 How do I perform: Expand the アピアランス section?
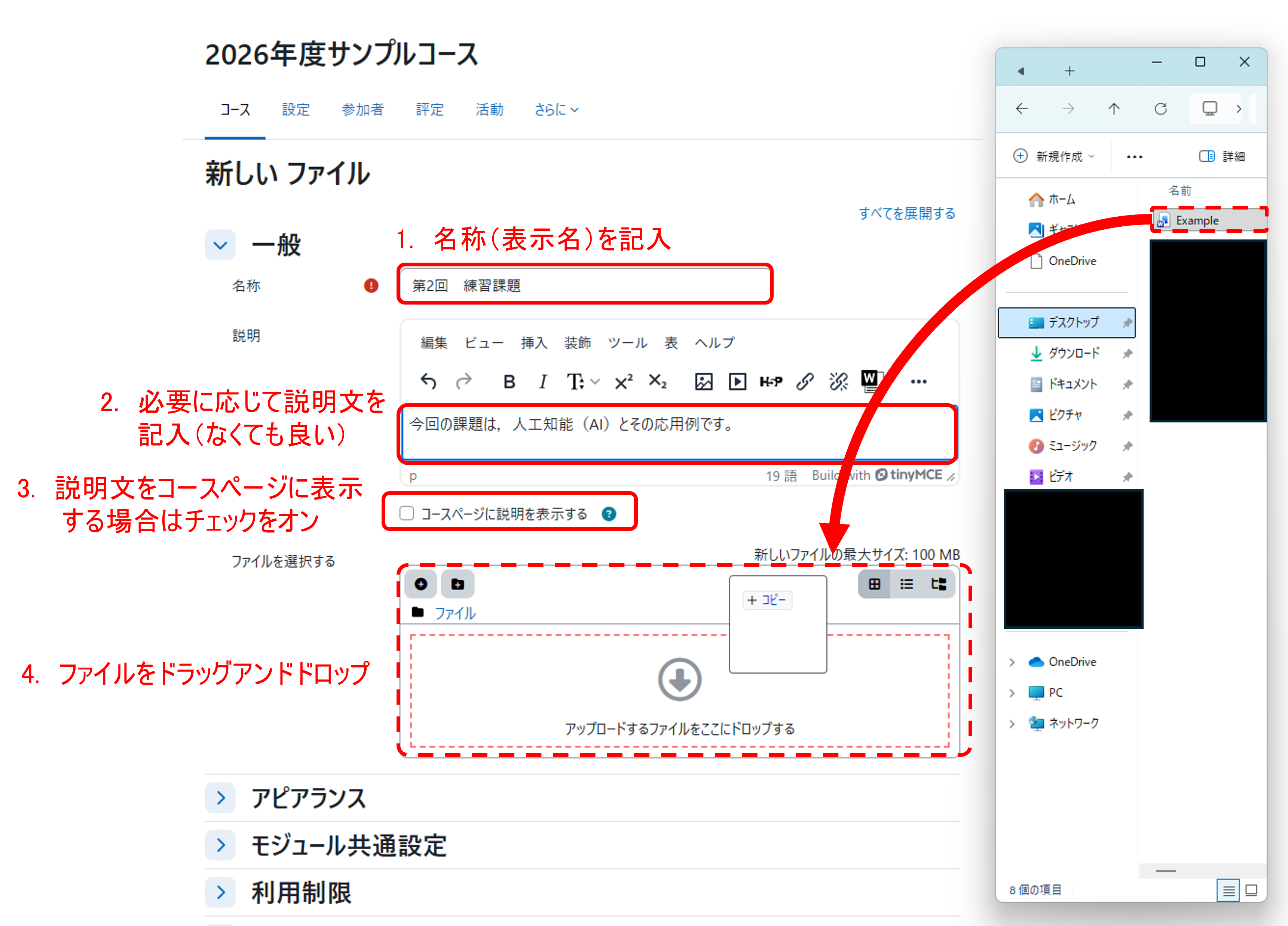(x=220, y=798)
